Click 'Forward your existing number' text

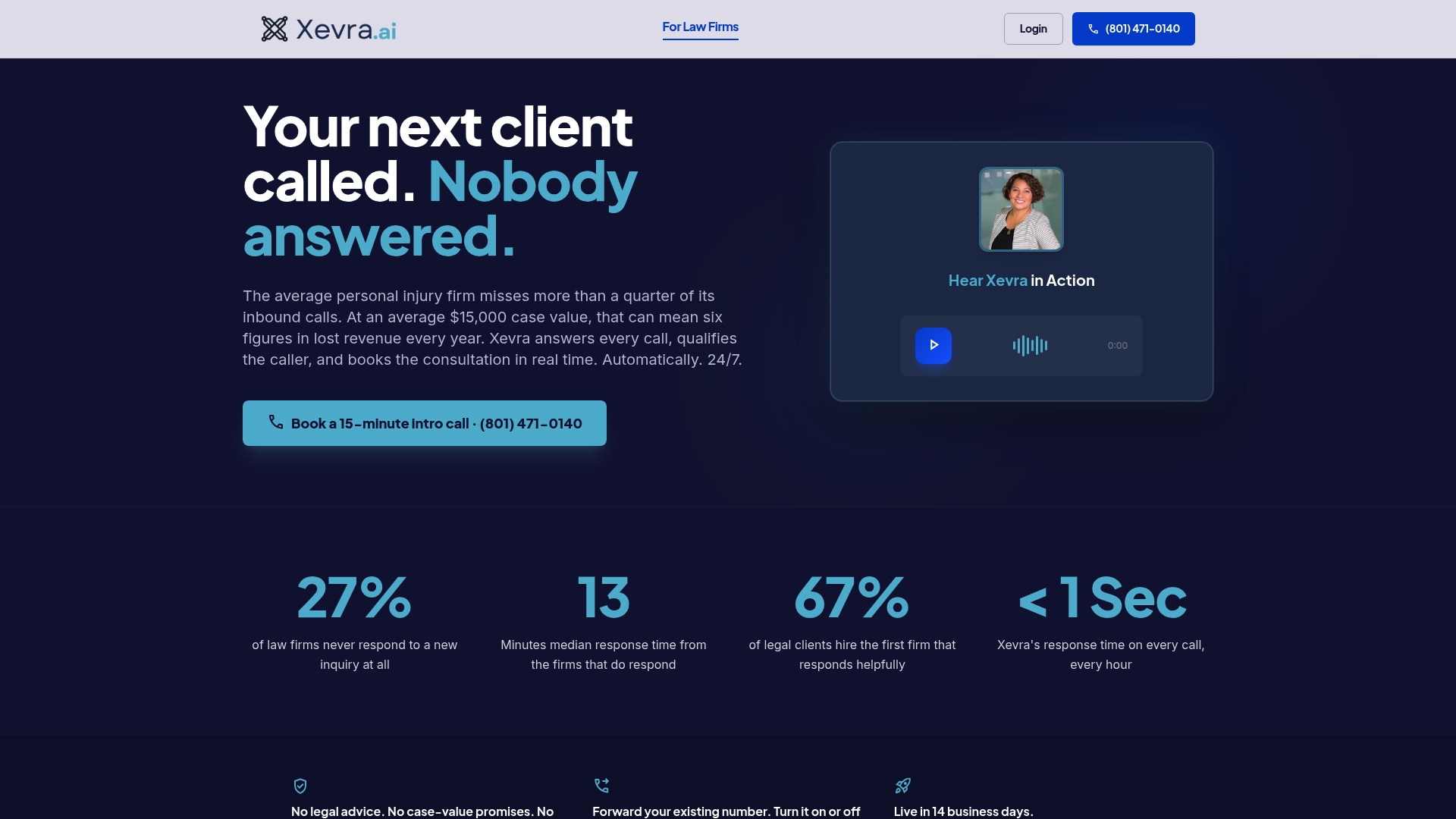tap(726, 811)
